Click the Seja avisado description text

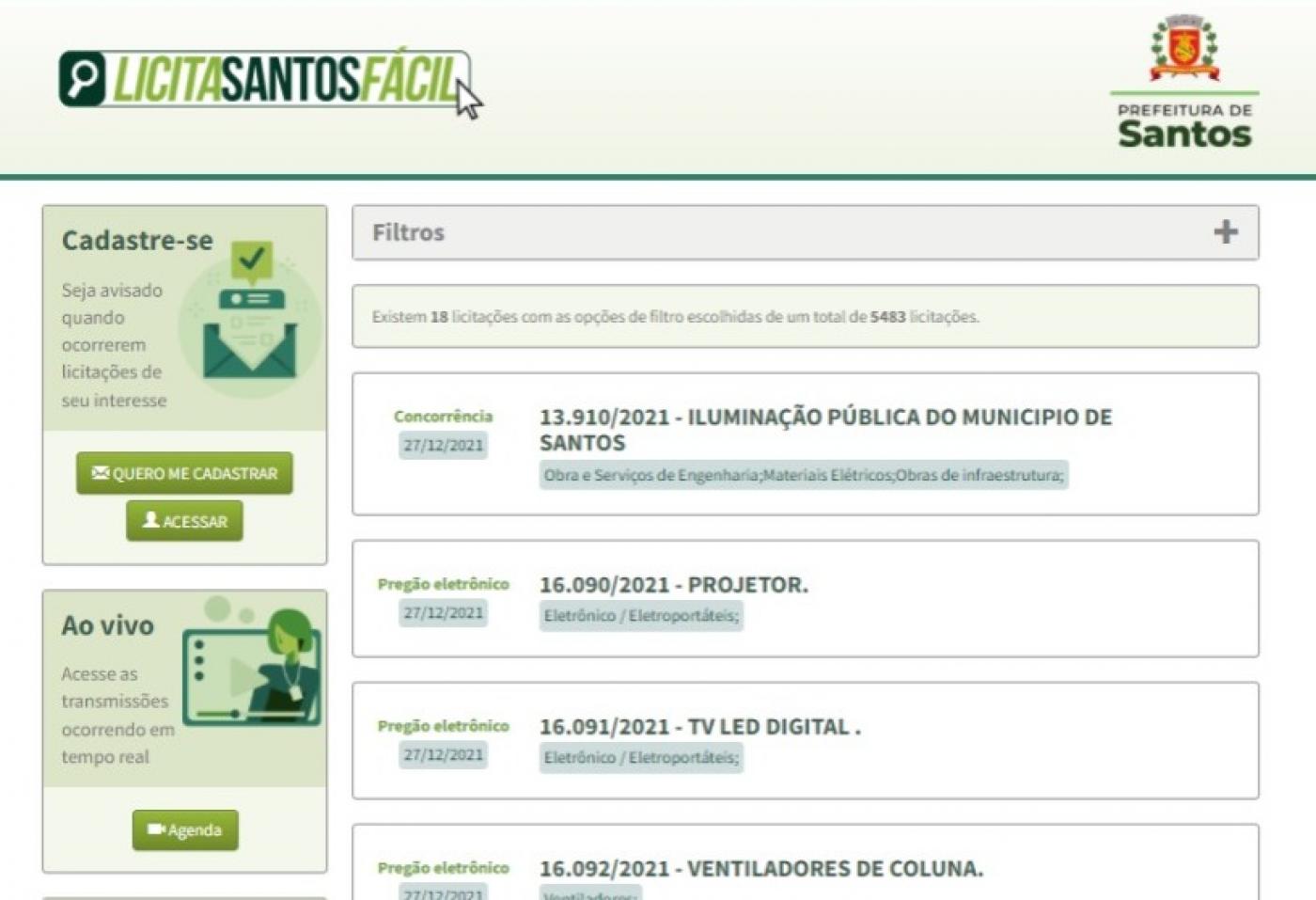pos(114,345)
